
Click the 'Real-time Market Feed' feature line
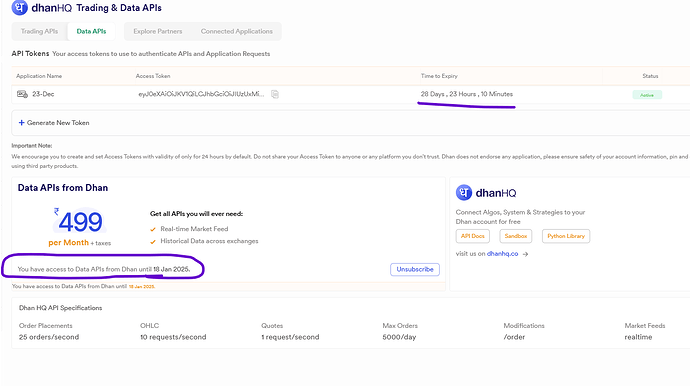(x=194, y=229)
